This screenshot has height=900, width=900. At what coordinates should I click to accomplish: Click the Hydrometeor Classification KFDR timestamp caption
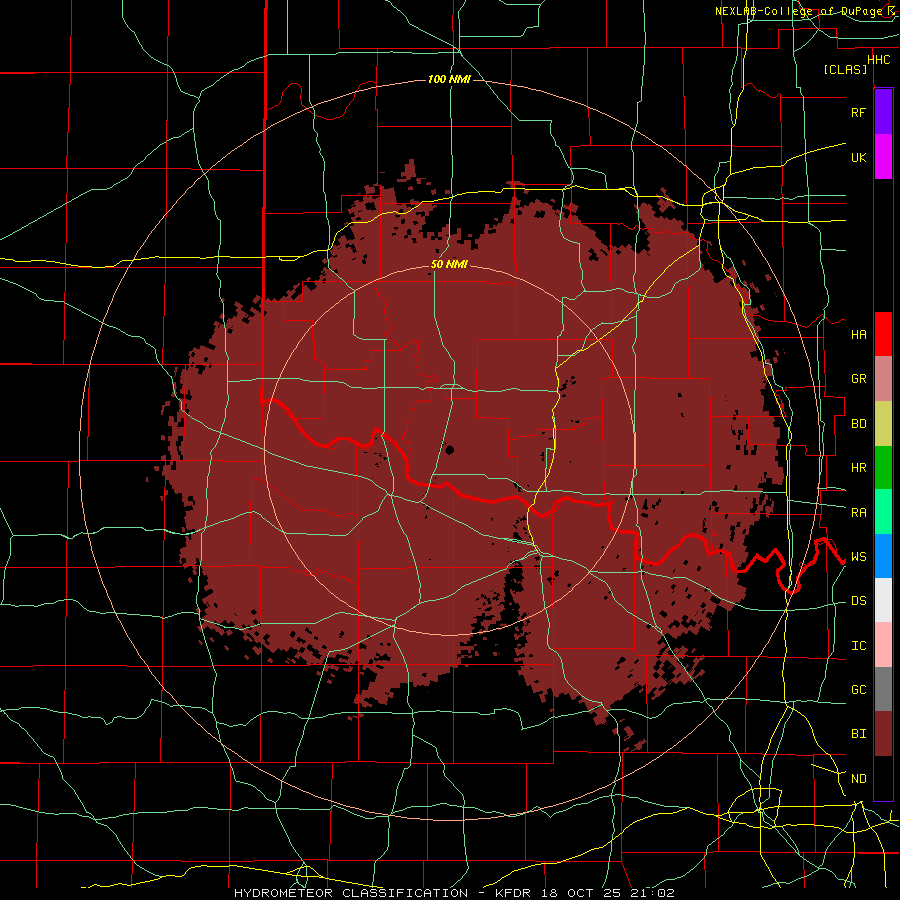point(454,893)
